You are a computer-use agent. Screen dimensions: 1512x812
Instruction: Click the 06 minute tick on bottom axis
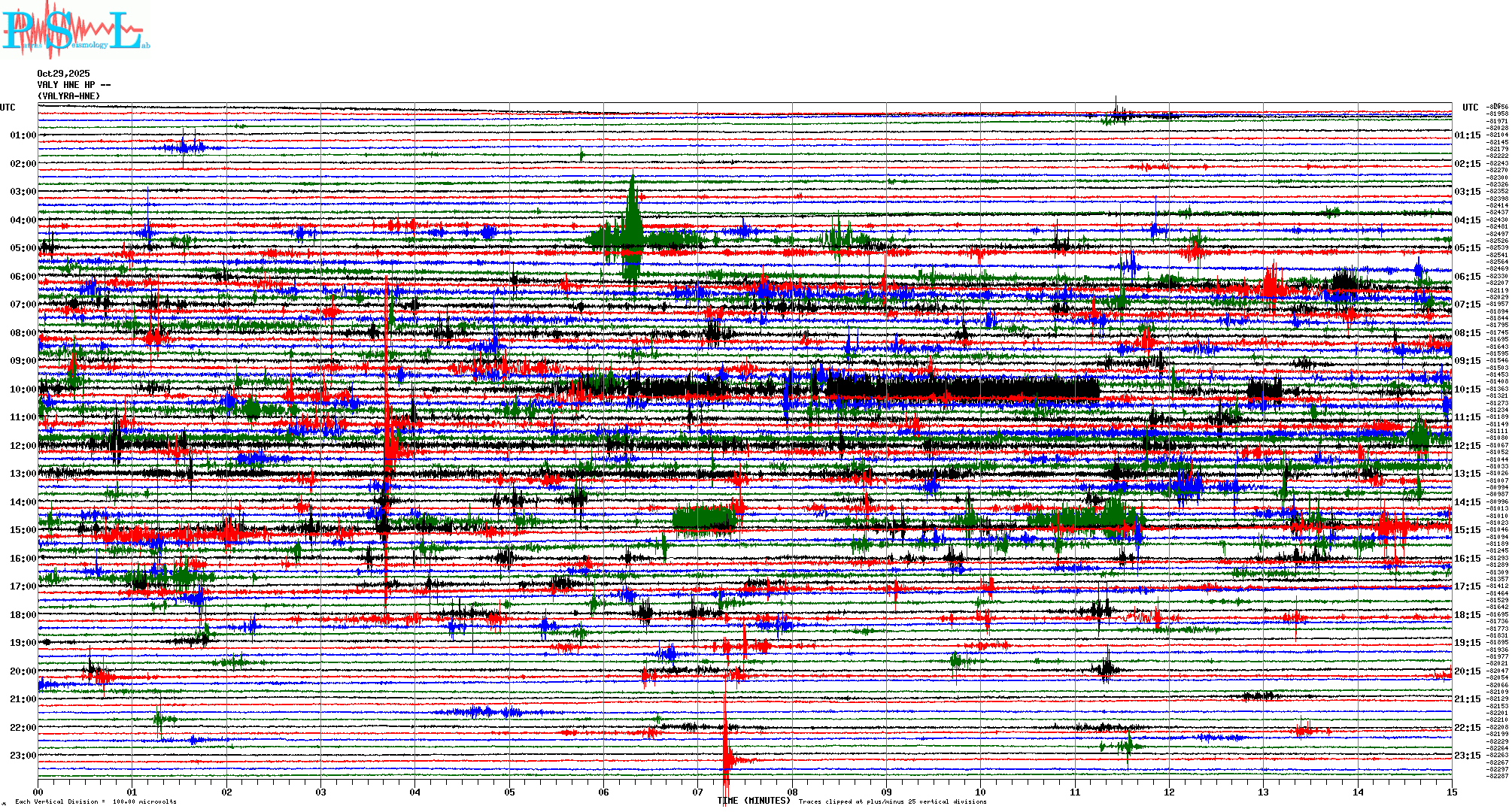(x=603, y=792)
